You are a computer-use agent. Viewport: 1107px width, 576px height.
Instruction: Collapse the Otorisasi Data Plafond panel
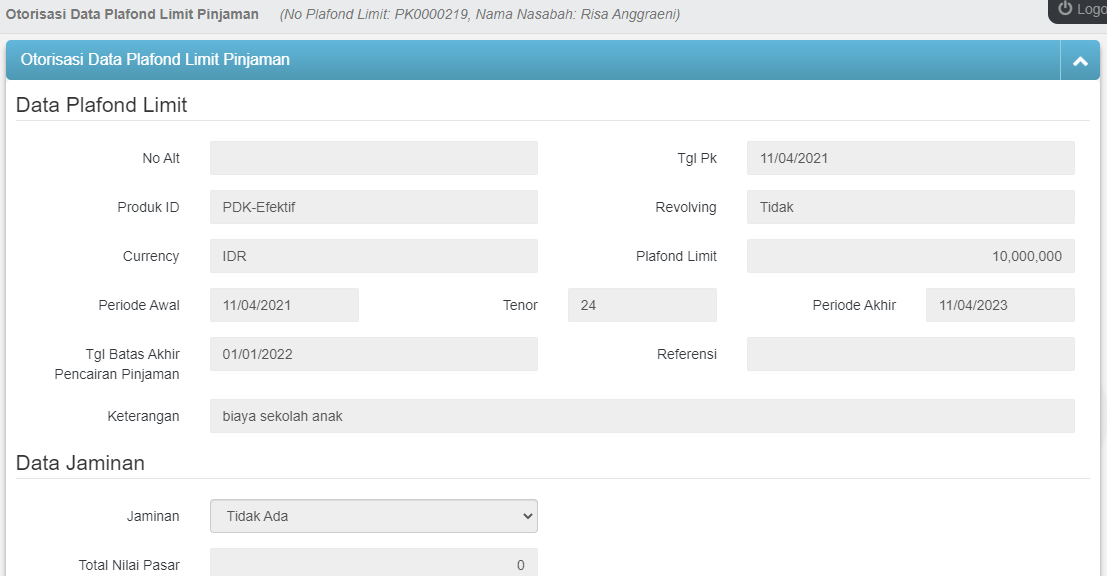[x=1079, y=61]
